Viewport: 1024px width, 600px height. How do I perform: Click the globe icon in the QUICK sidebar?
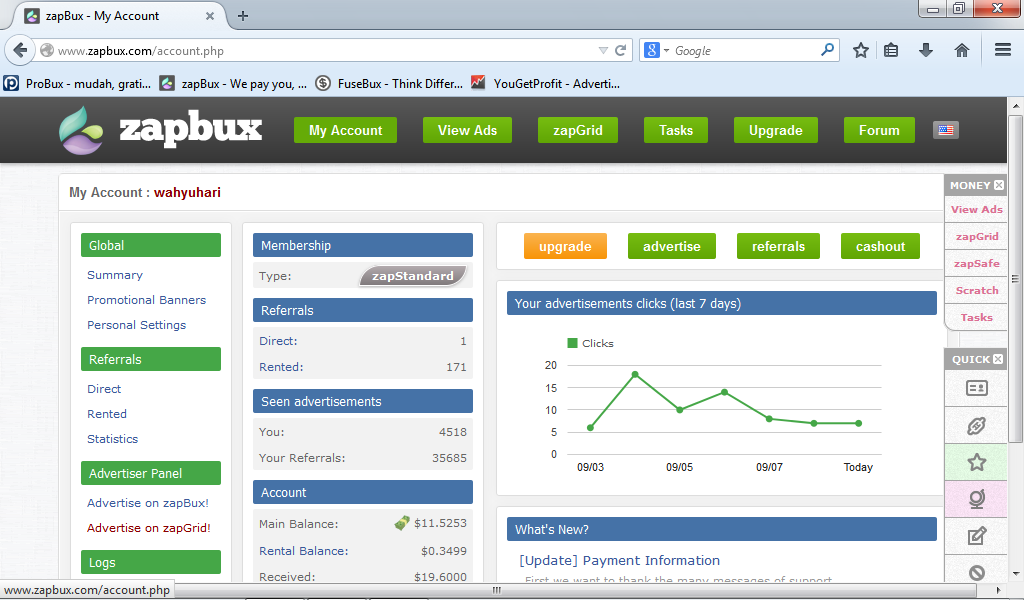975,498
